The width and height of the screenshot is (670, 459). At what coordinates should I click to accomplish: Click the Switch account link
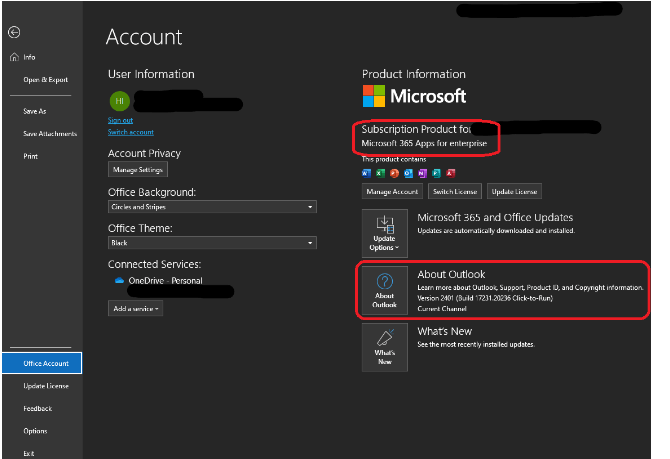pyautogui.click(x=131, y=132)
